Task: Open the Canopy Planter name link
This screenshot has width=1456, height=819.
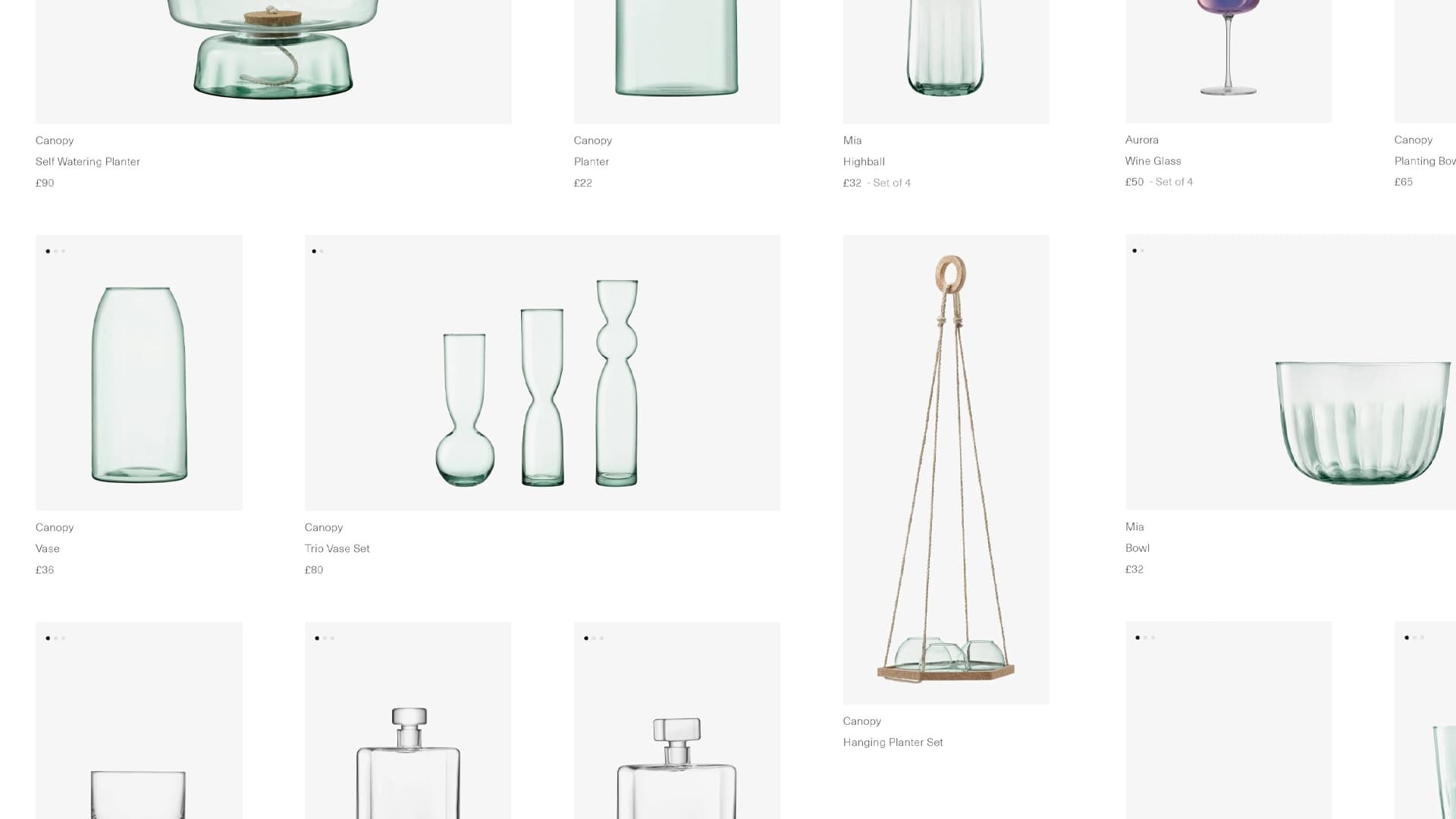Action: (x=591, y=162)
